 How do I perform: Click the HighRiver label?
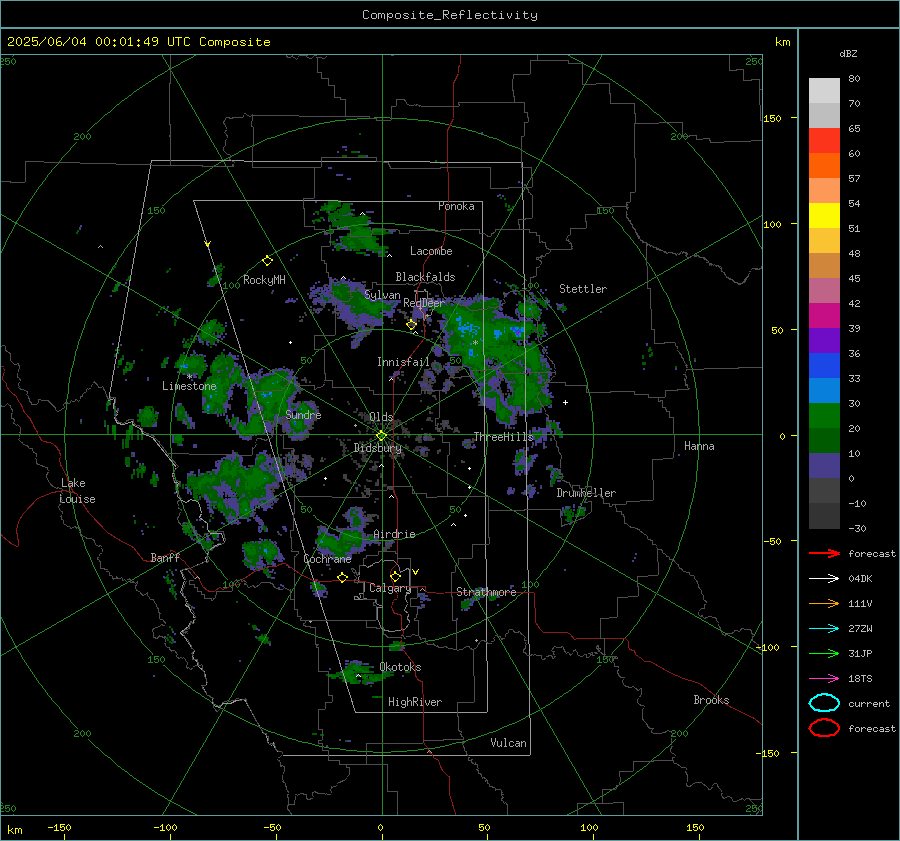click(415, 702)
